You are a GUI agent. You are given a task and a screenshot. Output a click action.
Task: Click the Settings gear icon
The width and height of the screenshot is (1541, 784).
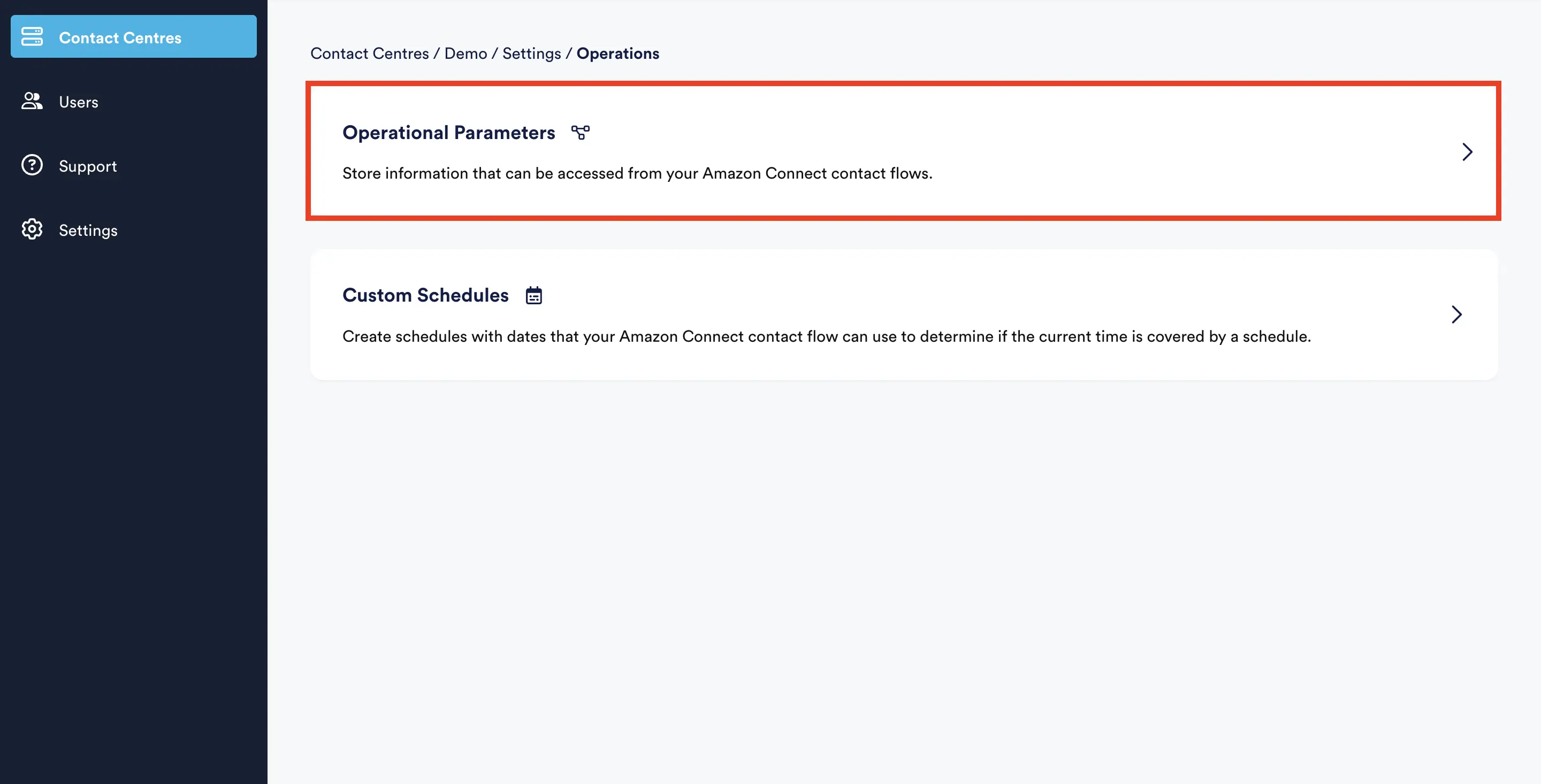[x=32, y=229]
